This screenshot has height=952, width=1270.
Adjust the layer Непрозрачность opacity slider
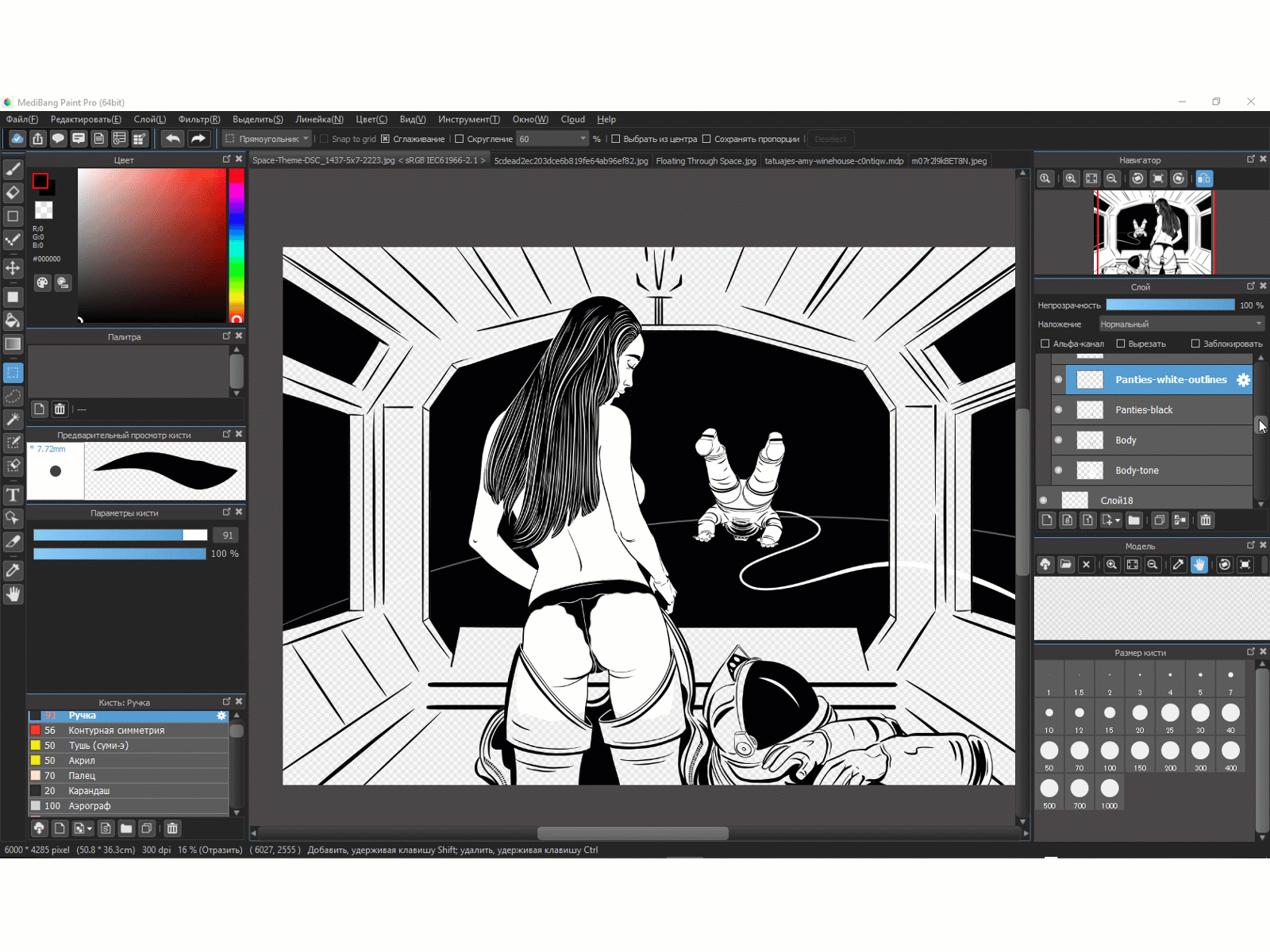click(x=1170, y=305)
